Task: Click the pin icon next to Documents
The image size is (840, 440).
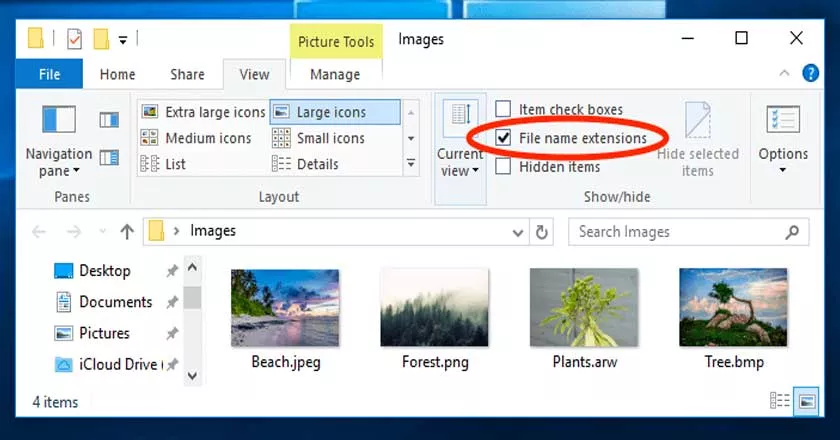Action: coord(171,302)
